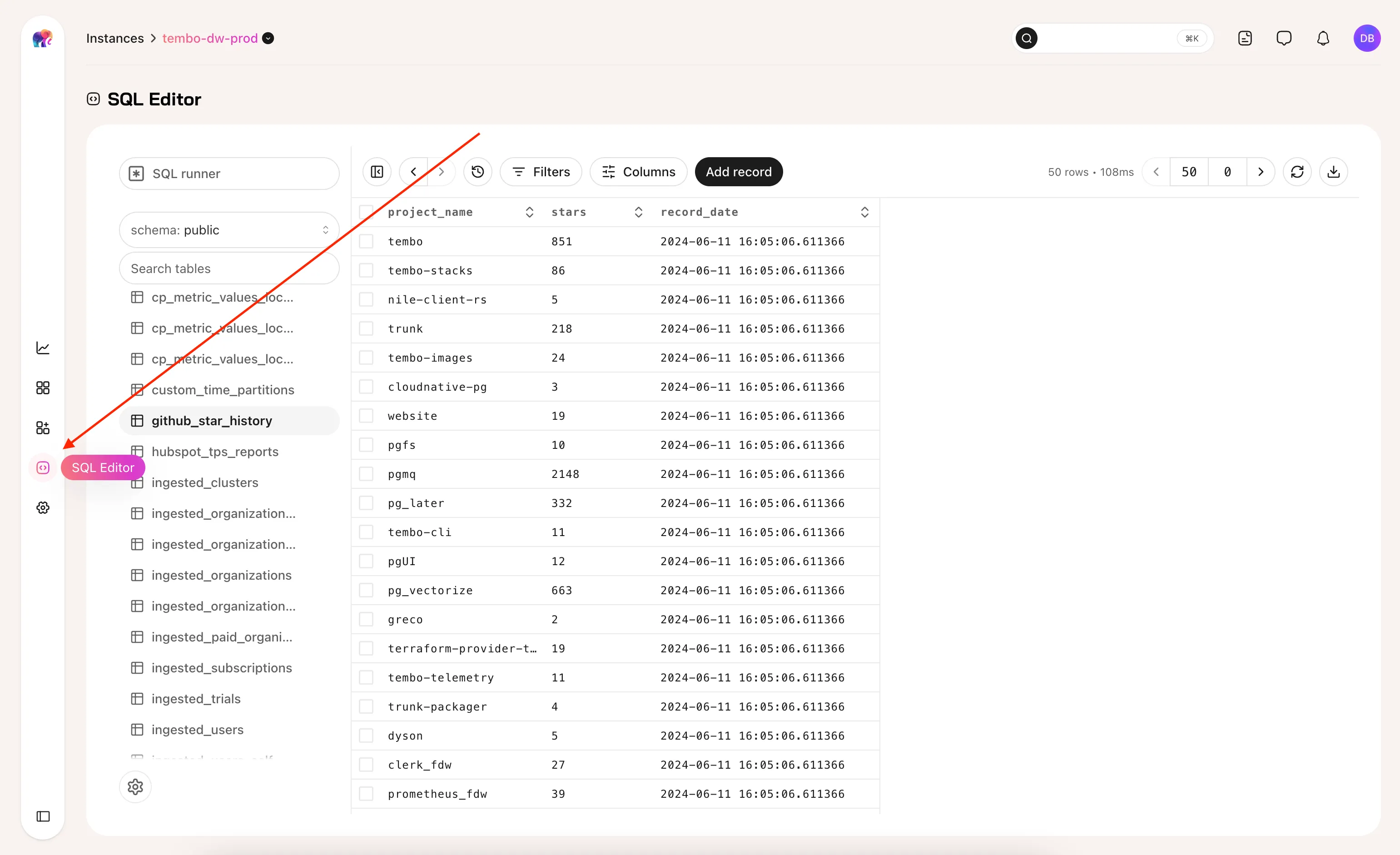Click the search magnifier icon
This screenshot has height=855, width=1400.
pos(1026,39)
